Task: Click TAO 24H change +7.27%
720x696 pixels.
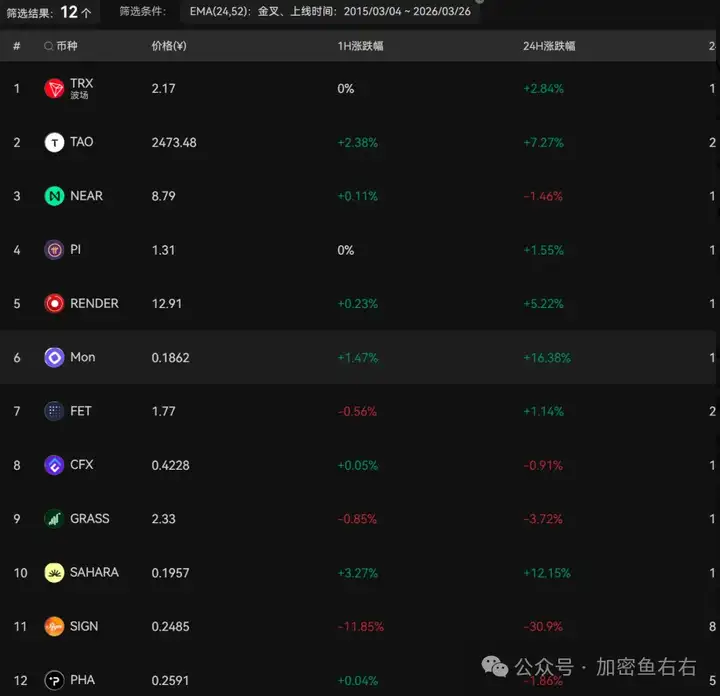Action: pyautogui.click(x=544, y=143)
